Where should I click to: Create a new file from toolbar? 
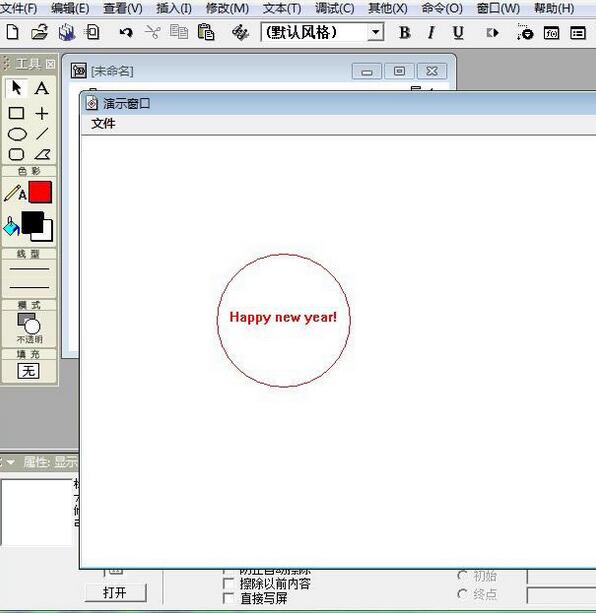coord(13,32)
